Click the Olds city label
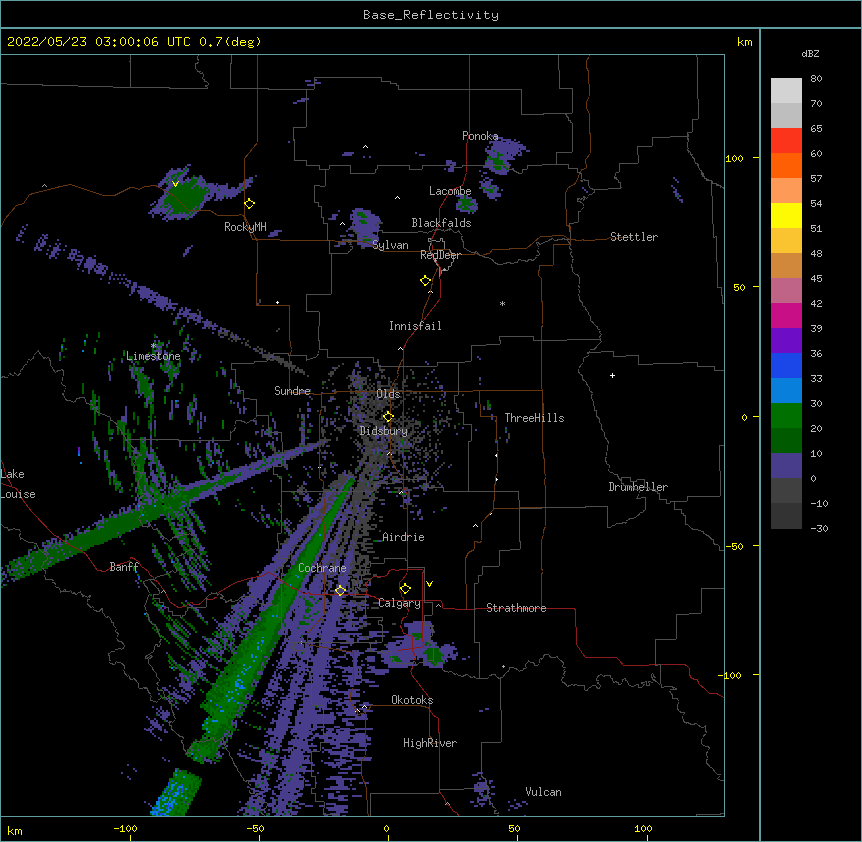Image resolution: width=862 pixels, height=842 pixels. [388, 394]
